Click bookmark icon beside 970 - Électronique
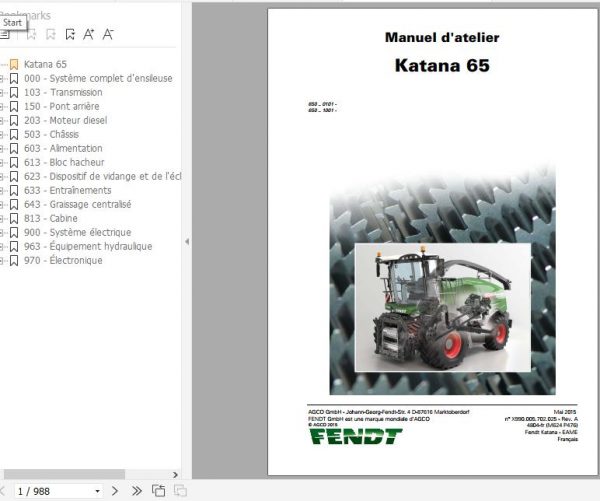 pyautogui.click(x=14, y=260)
